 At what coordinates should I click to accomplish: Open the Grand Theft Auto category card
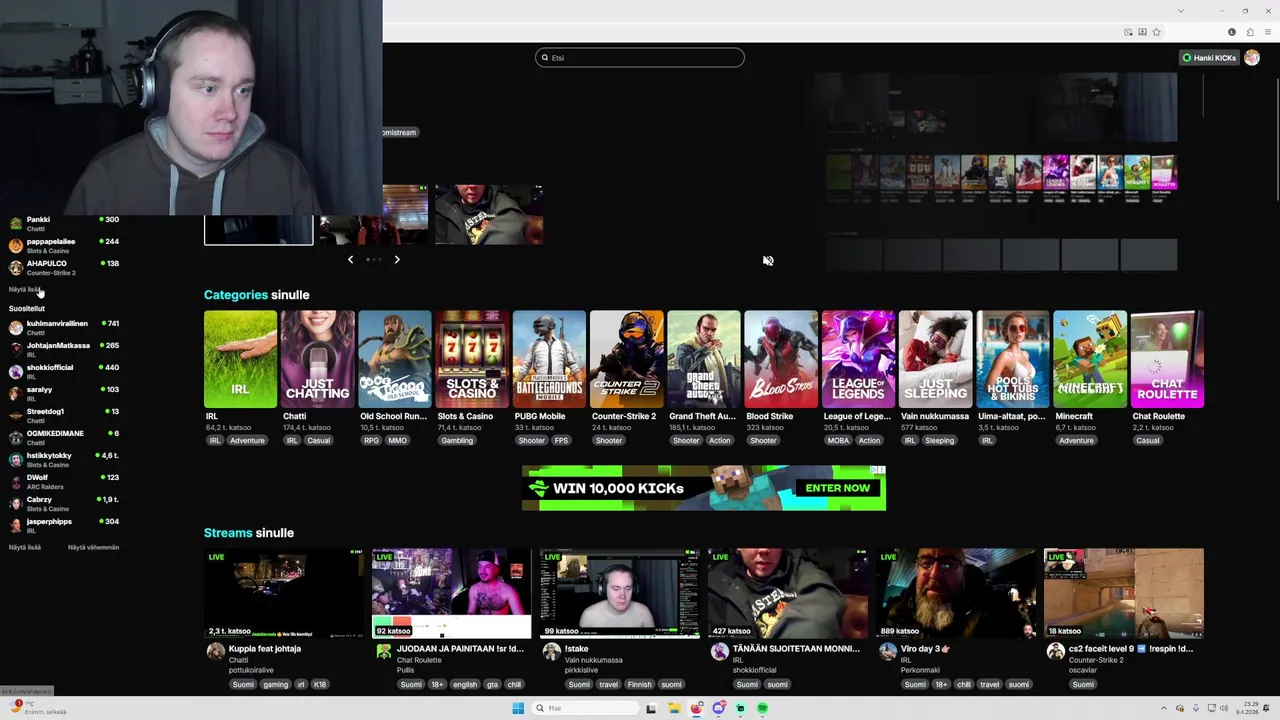tap(704, 359)
